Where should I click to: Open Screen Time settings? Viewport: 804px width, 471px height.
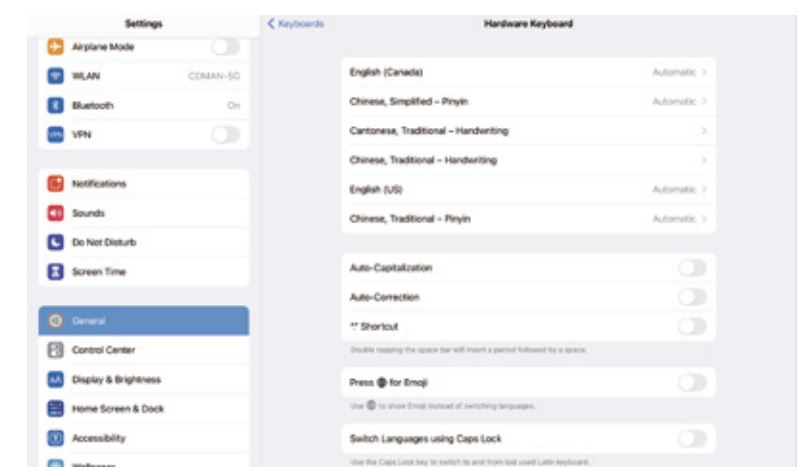(x=144, y=271)
